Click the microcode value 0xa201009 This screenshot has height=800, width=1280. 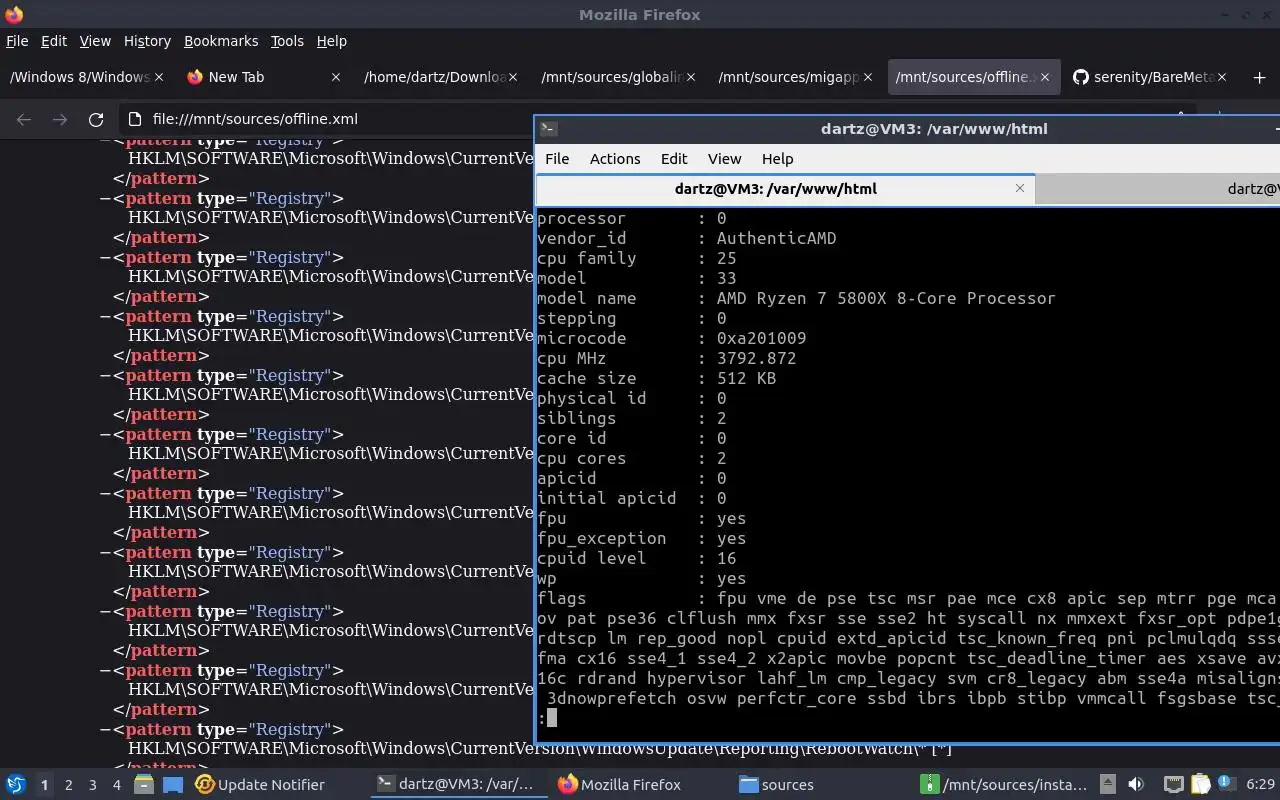(x=761, y=338)
